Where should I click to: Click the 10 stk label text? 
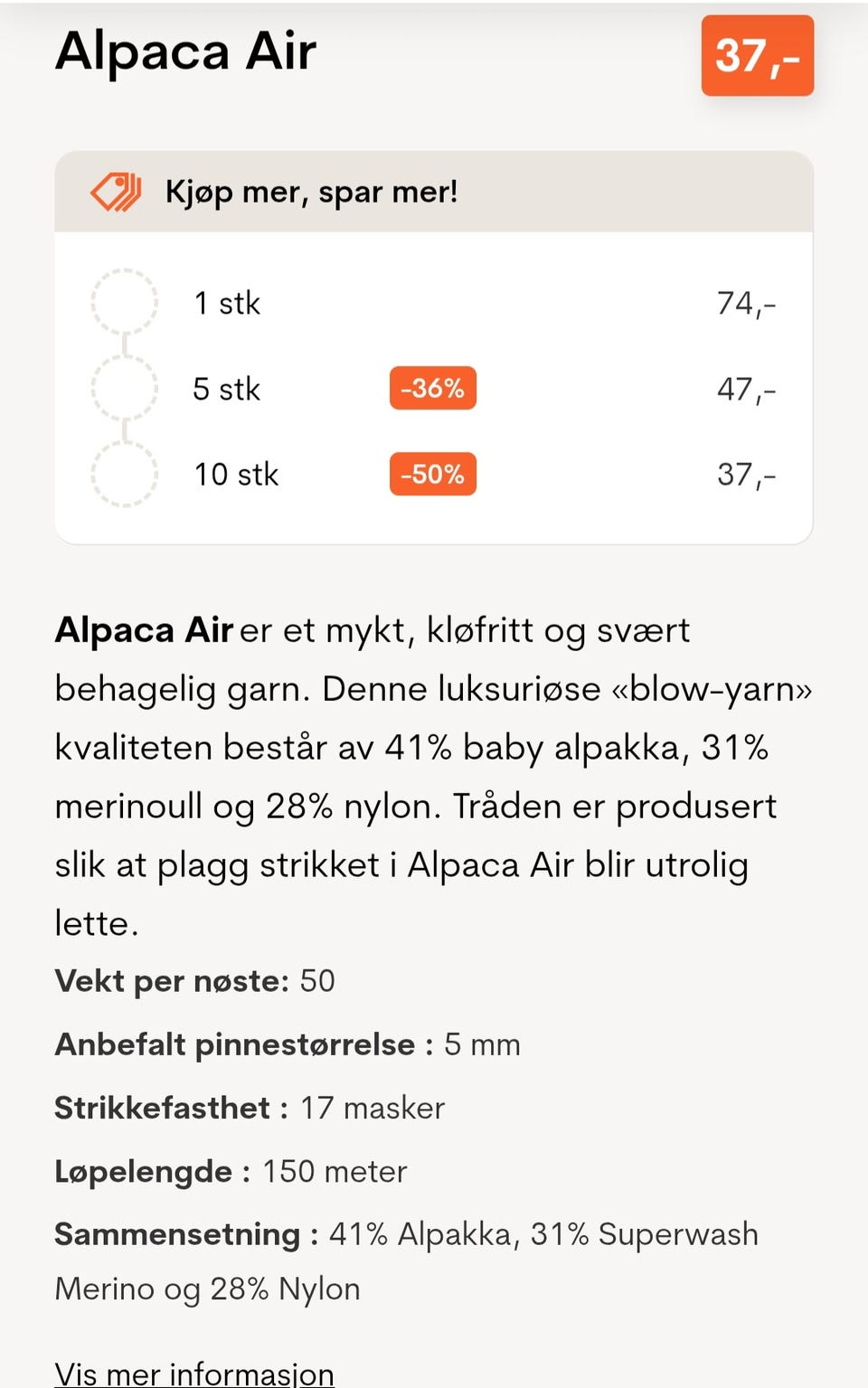[236, 475]
